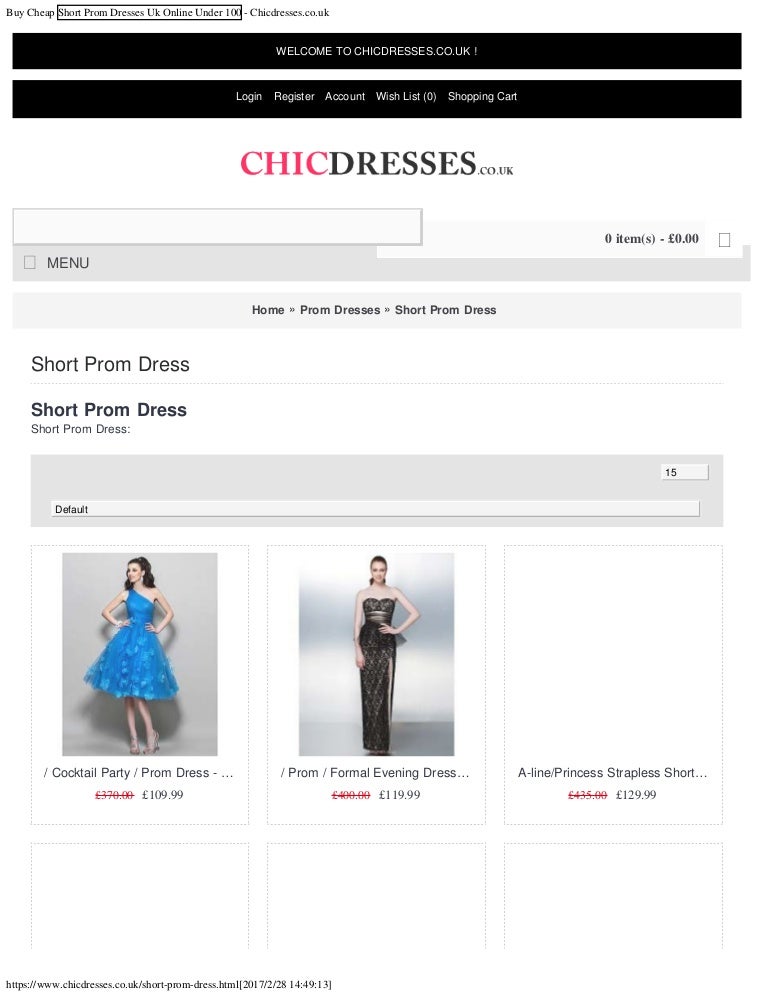Select the Short Prom Dress breadcrumb

[445, 310]
